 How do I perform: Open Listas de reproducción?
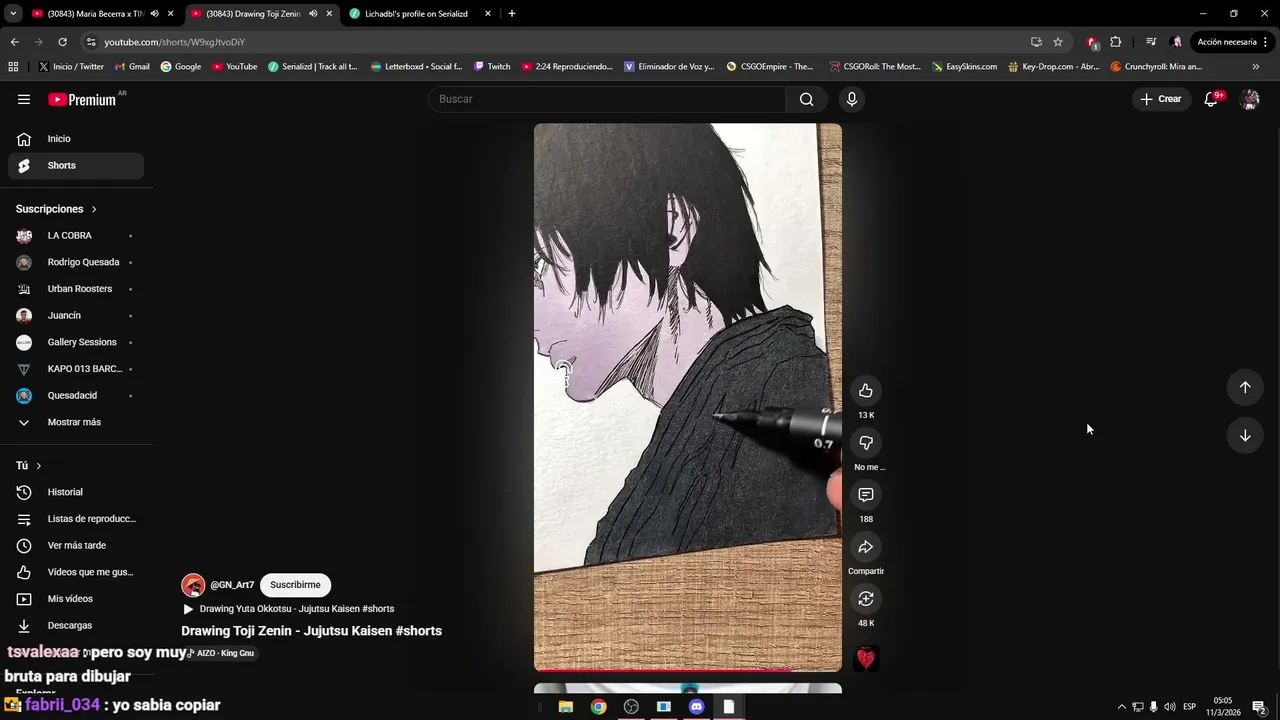(76, 519)
